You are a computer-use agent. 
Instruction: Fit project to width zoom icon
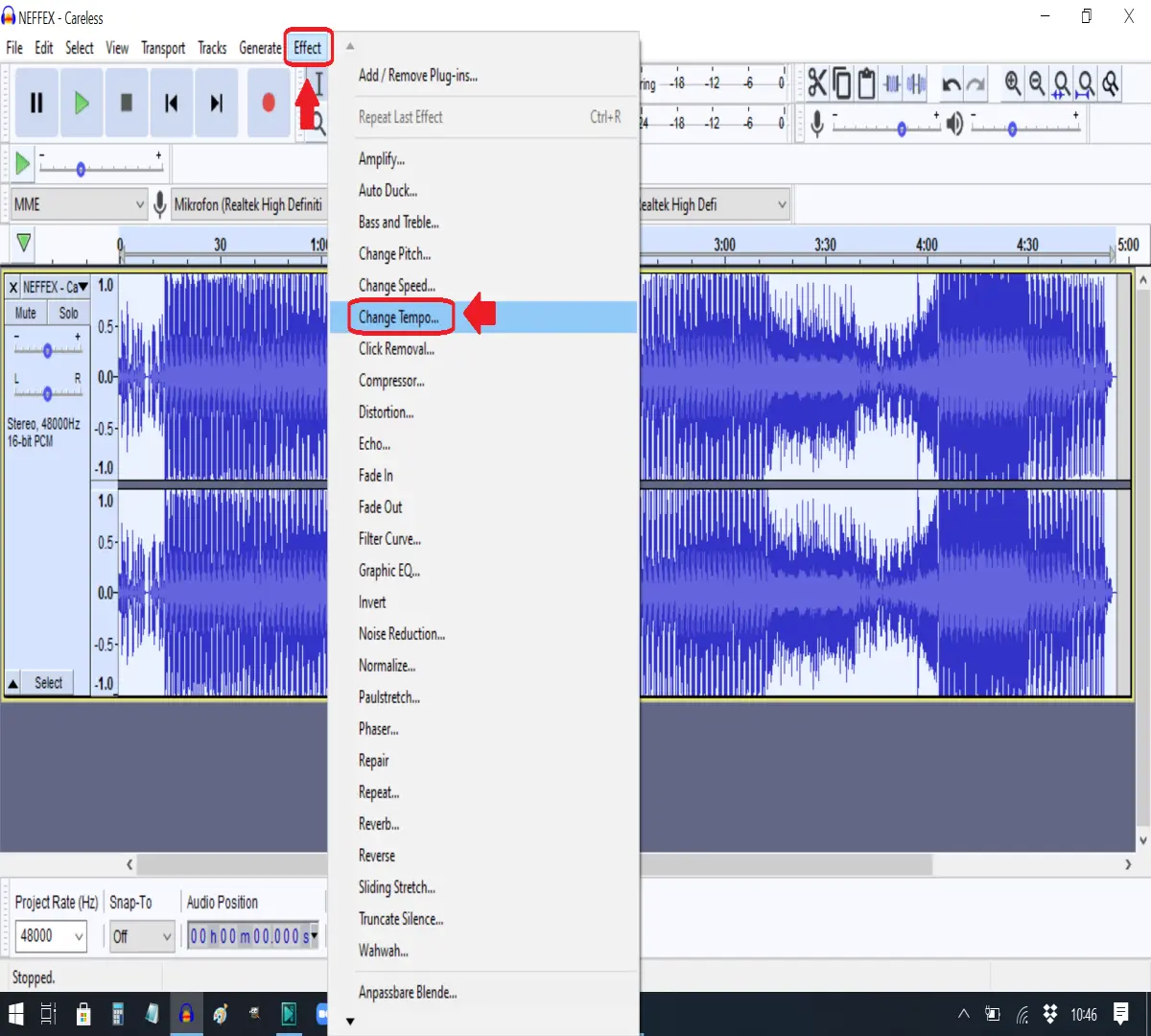point(1086,83)
